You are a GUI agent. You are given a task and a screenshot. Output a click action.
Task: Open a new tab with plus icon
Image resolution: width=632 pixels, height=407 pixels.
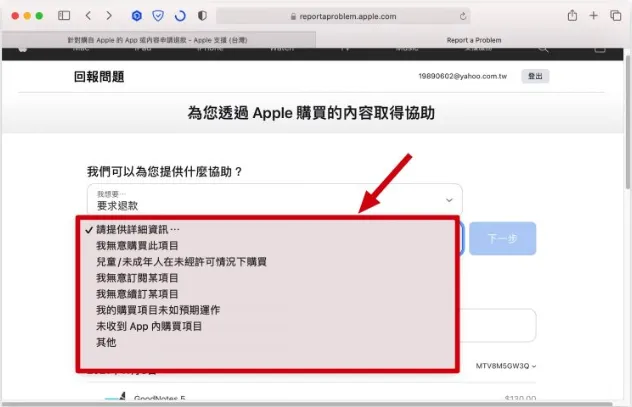point(595,16)
